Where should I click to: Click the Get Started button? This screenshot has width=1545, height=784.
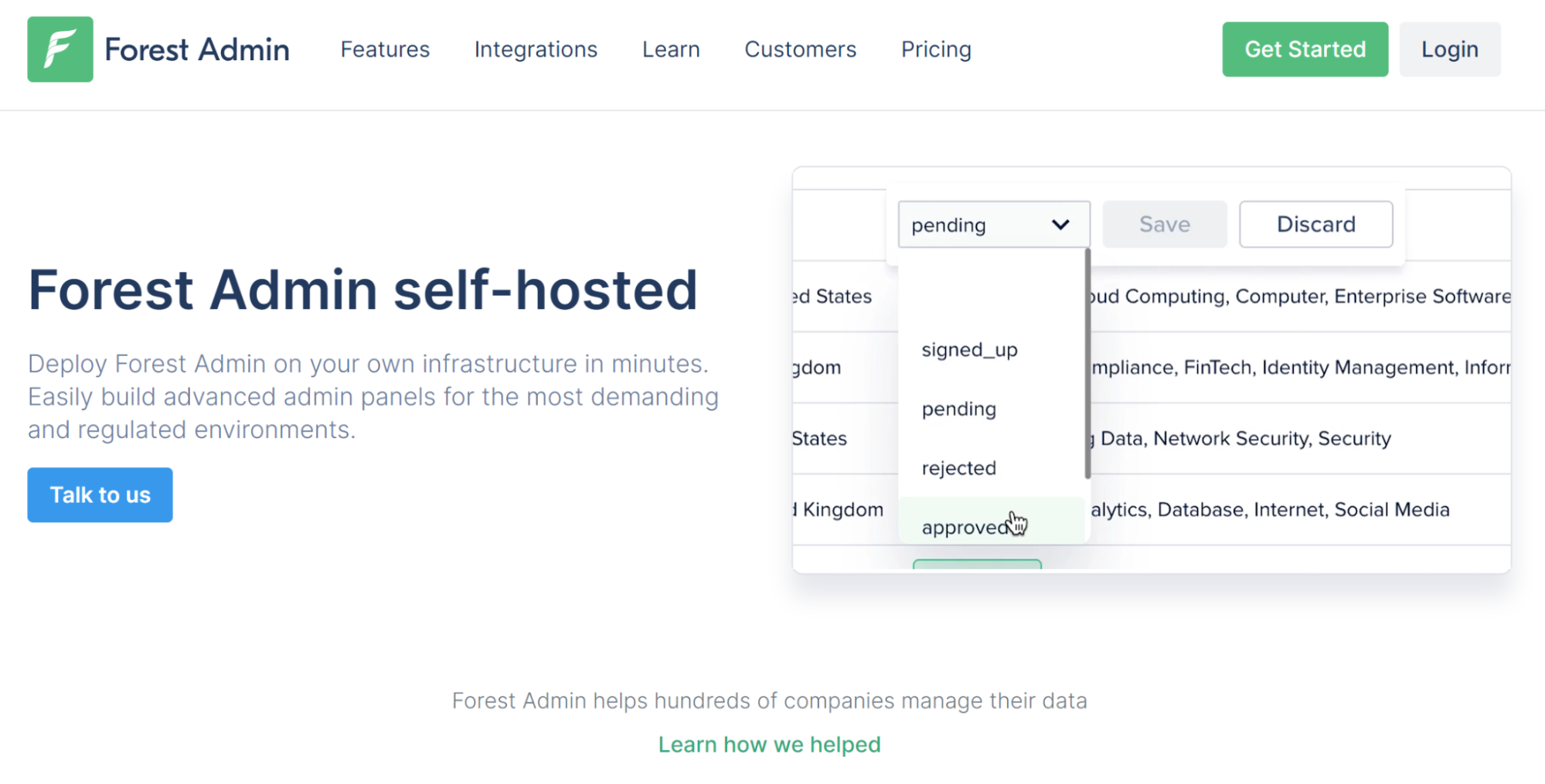pos(1304,49)
